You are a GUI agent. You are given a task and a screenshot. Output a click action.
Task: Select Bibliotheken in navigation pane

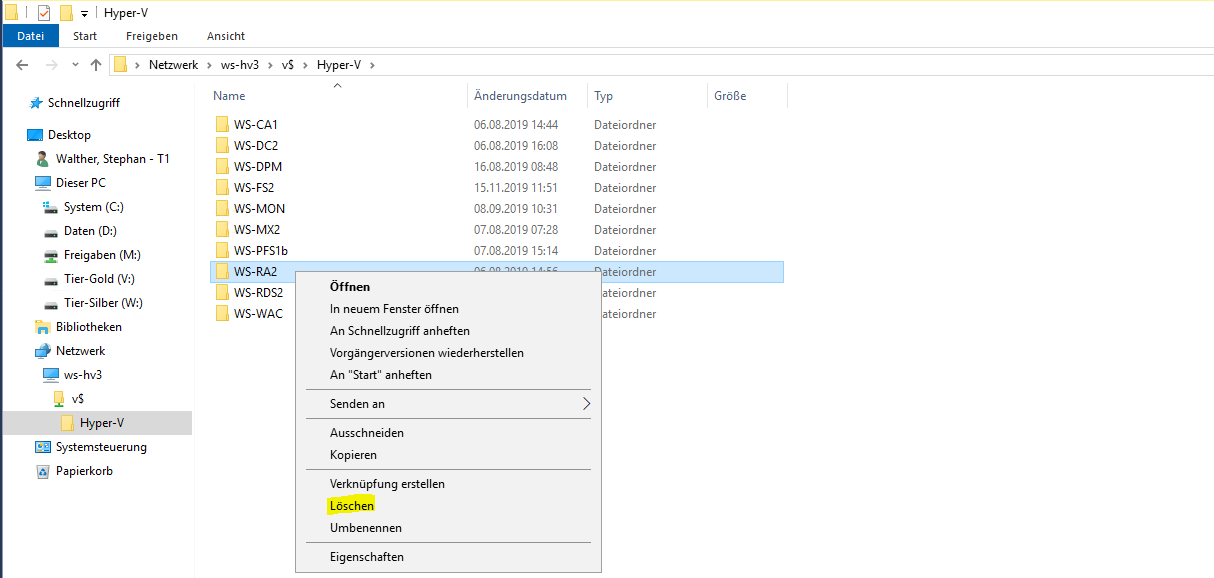[89, 327]
